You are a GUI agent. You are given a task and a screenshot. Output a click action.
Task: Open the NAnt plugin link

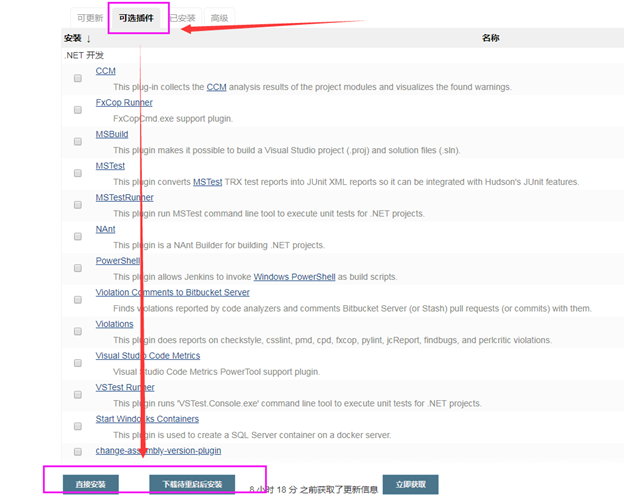point(105,229)
